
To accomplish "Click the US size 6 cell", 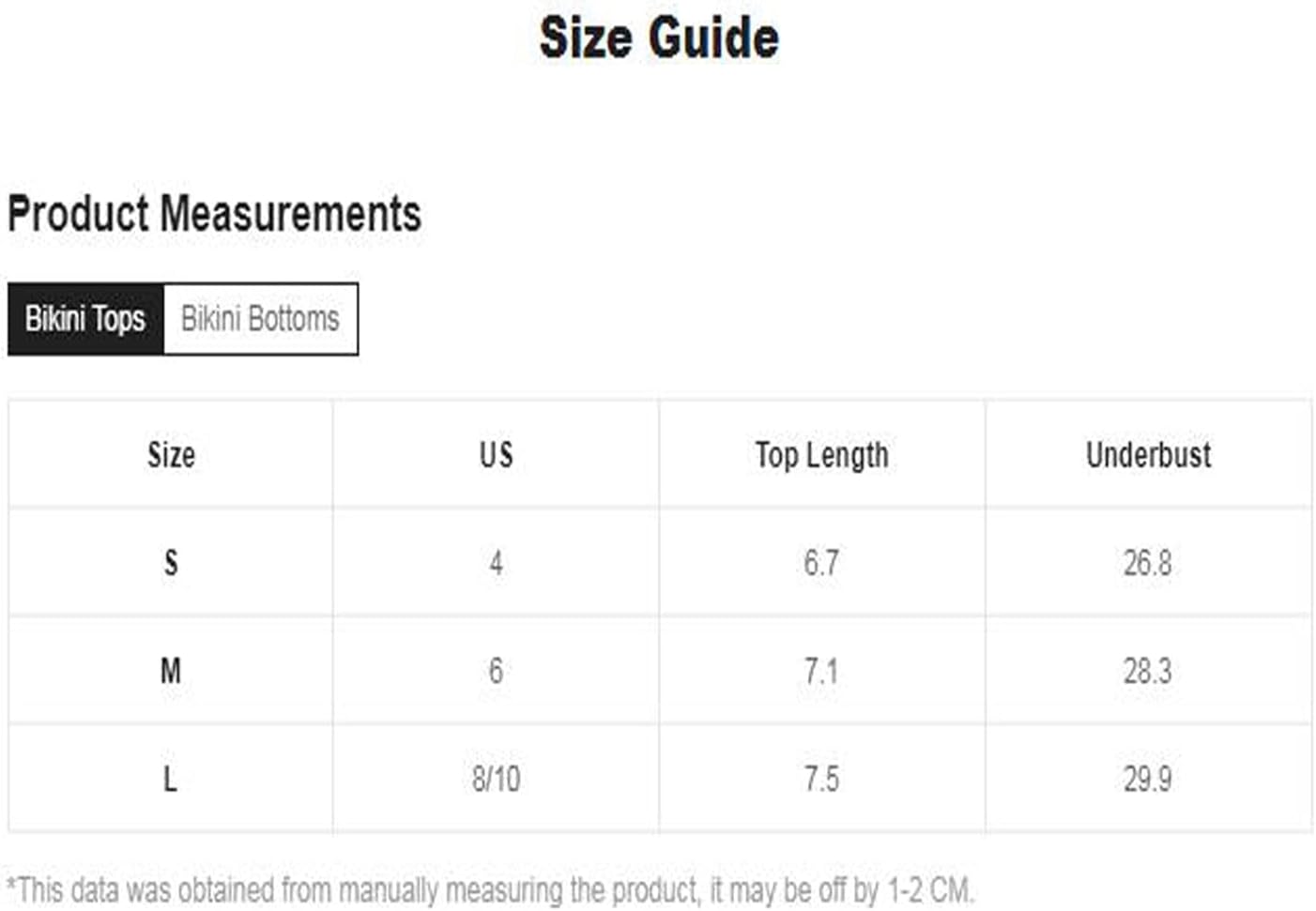I will tap(497, 671).
